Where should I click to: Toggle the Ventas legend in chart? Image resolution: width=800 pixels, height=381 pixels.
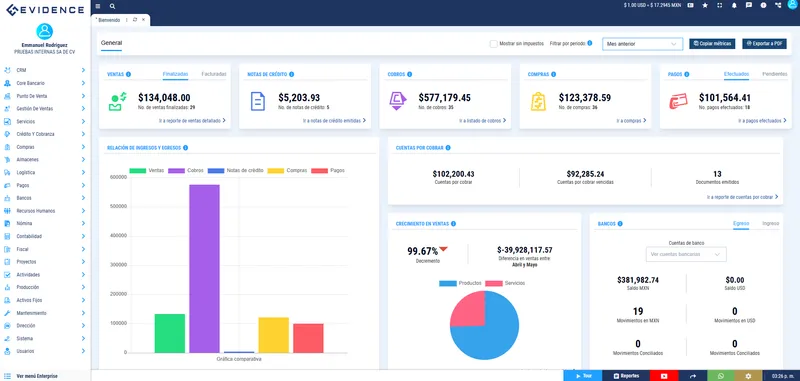pyautogui.click(x=147, y=170)
